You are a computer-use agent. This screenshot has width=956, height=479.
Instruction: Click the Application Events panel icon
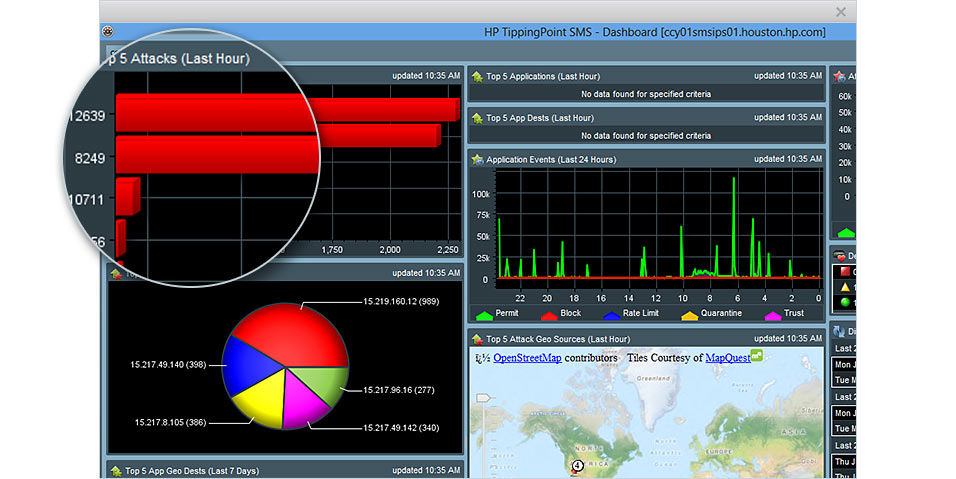pos(477,159)
